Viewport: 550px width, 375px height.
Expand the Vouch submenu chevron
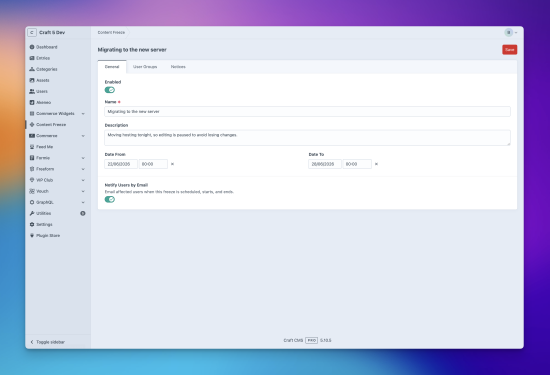click(x=83, y=191)
